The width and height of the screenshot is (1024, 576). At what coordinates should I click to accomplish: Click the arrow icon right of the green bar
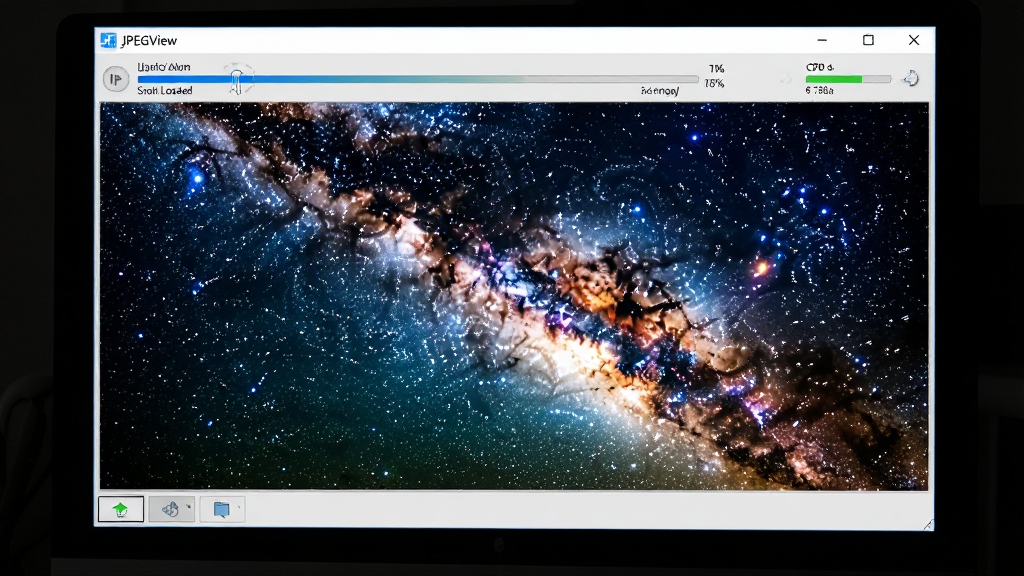coord(910,79)
